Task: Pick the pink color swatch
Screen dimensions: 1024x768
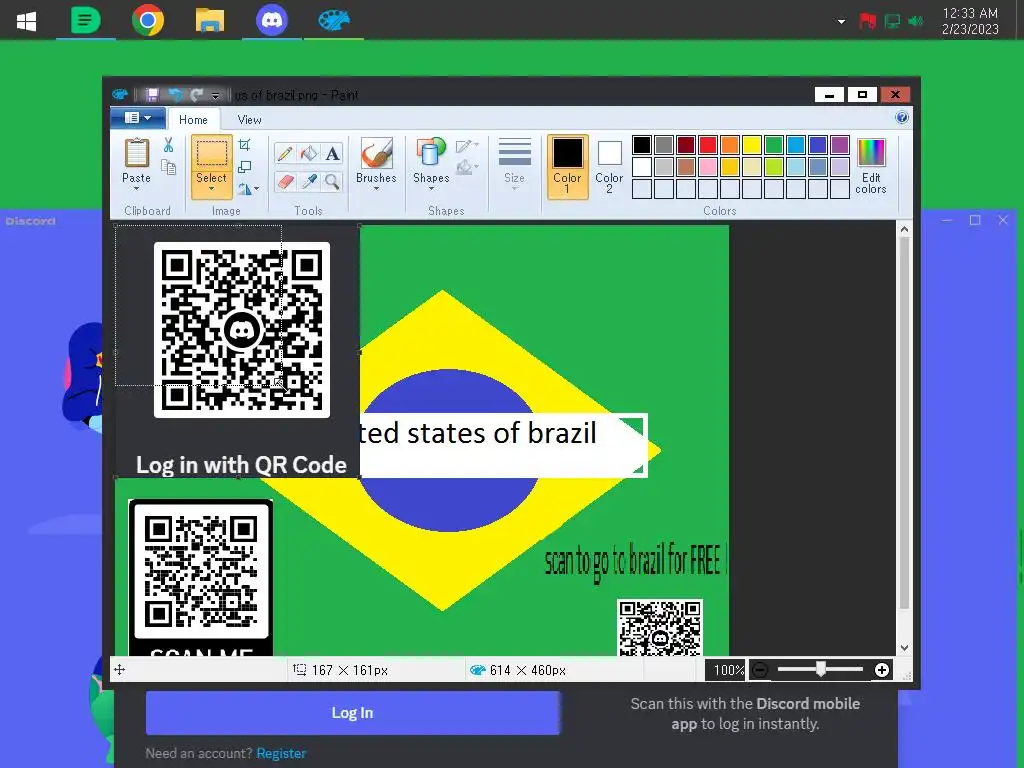Action: pyautogui.click(x=708, y=167)
